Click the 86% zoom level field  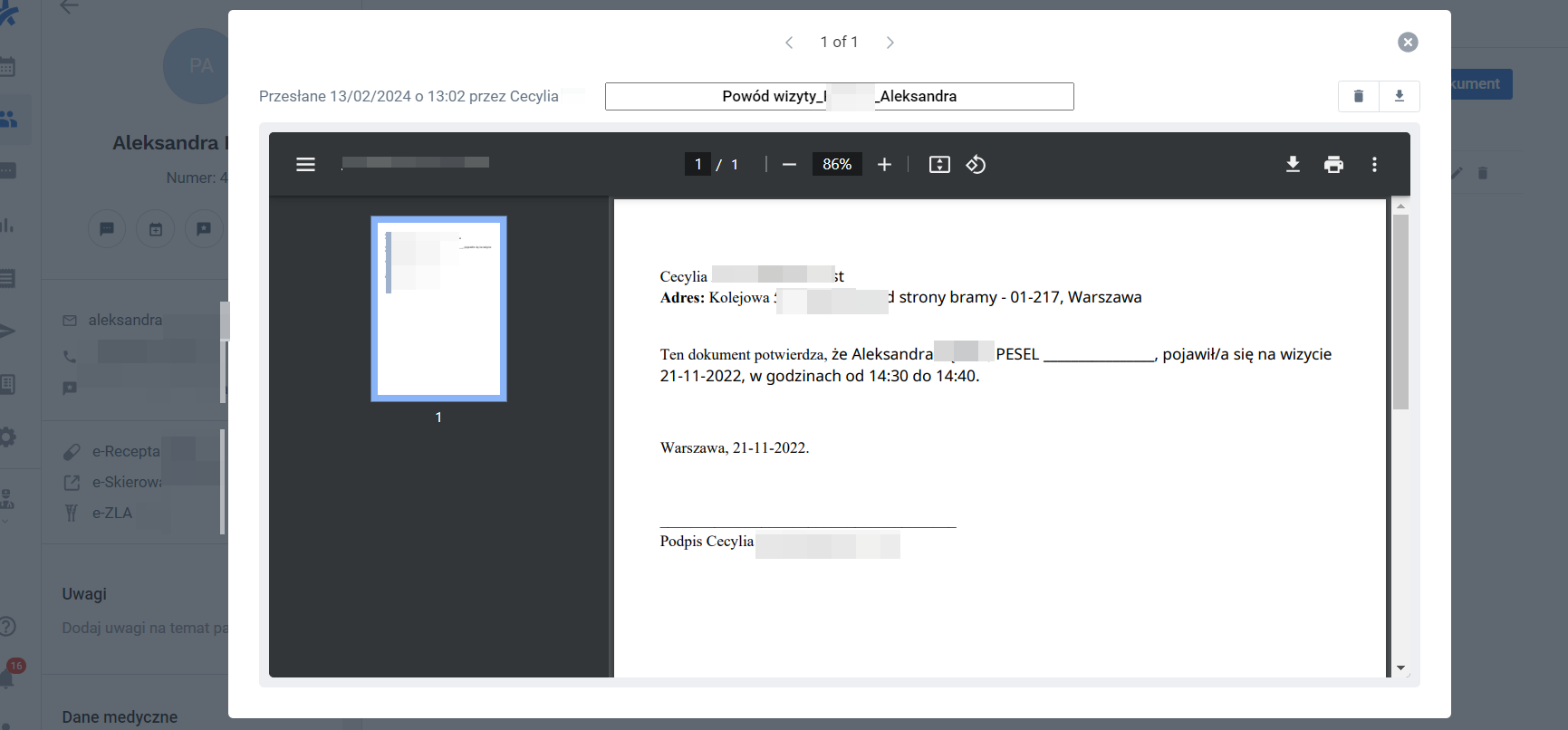pos(837,165)
